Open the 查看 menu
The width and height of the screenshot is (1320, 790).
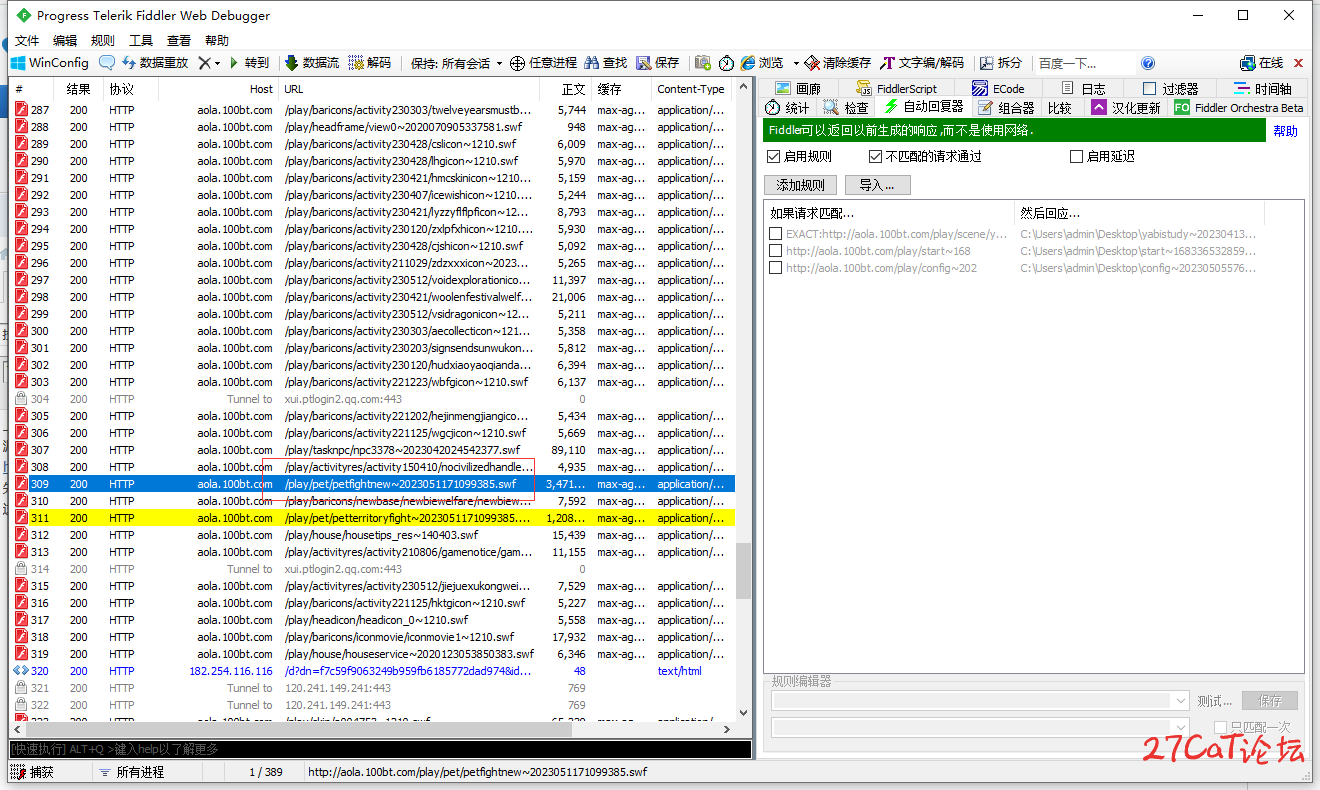tap(179, 40)
